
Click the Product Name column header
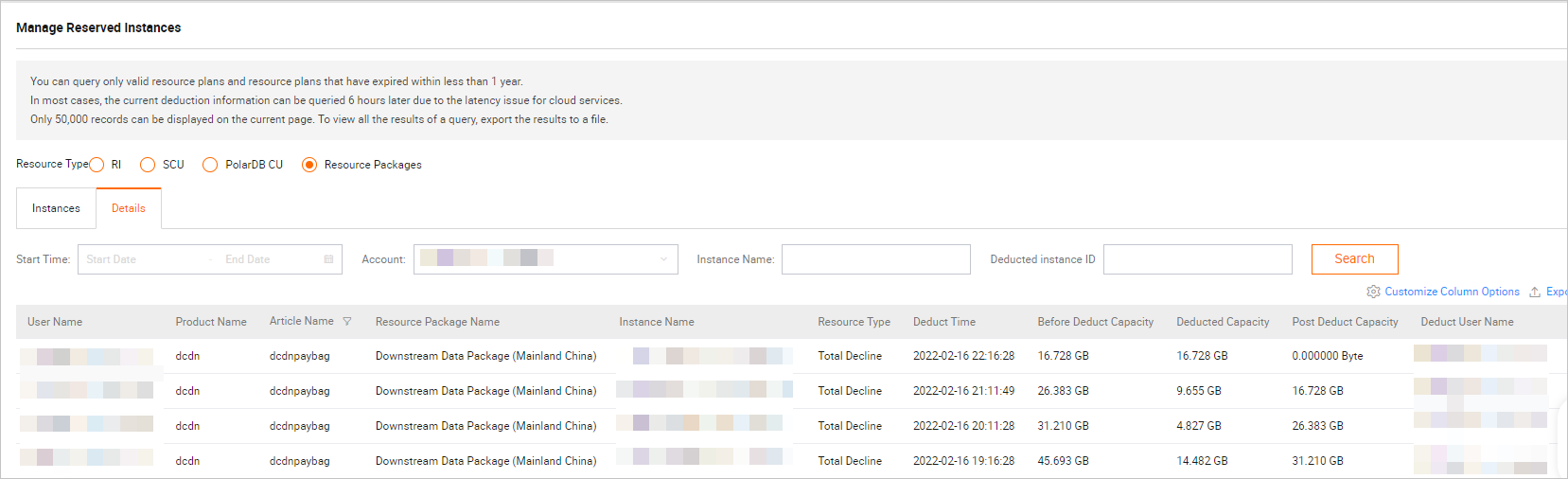coord(211,322)
